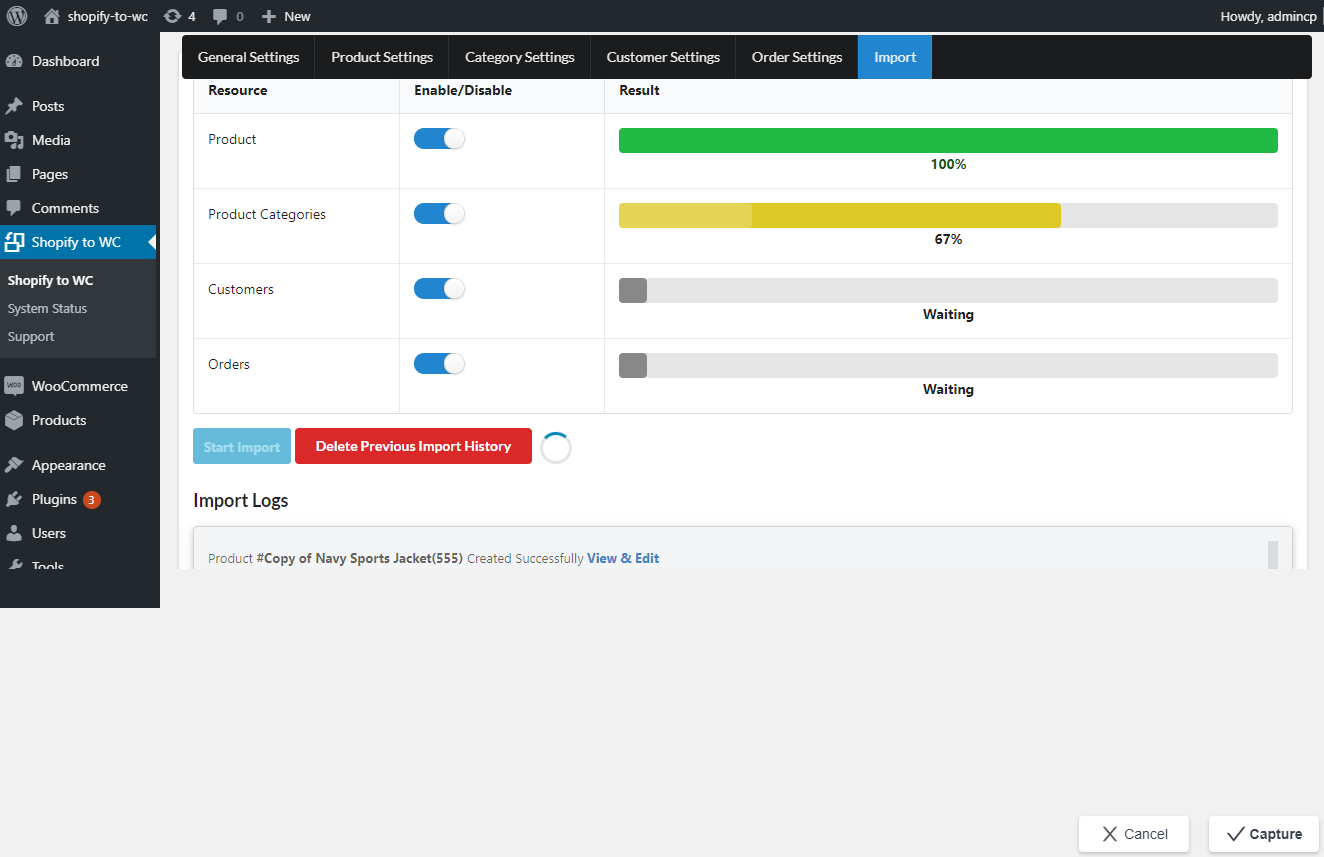This screenshot has width=1324, height=857.
Task: Collapse the Shopify to WC menu arrow
Action: click(x=151, y=242)
